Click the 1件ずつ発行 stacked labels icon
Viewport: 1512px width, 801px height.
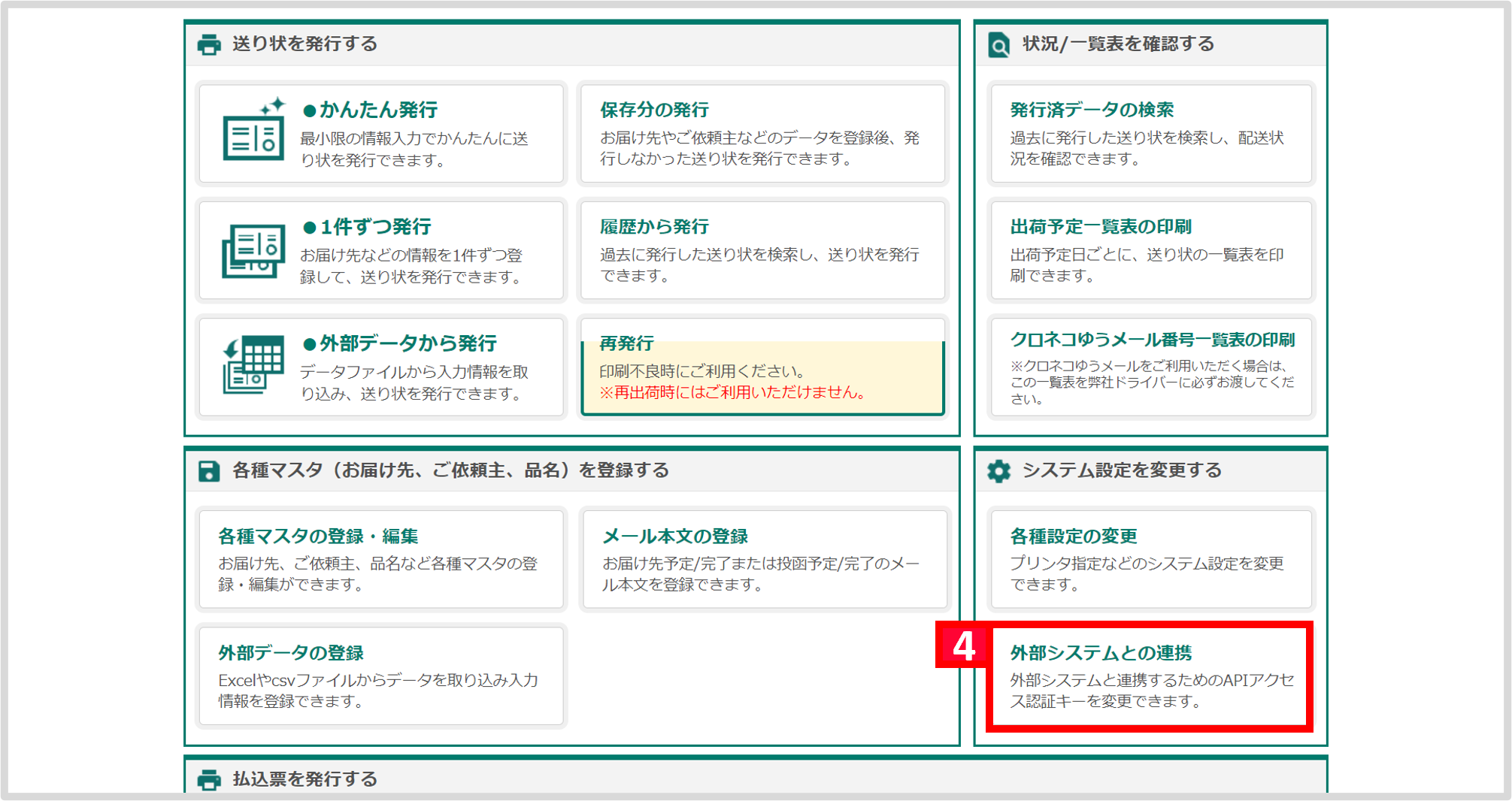point(253,250)
